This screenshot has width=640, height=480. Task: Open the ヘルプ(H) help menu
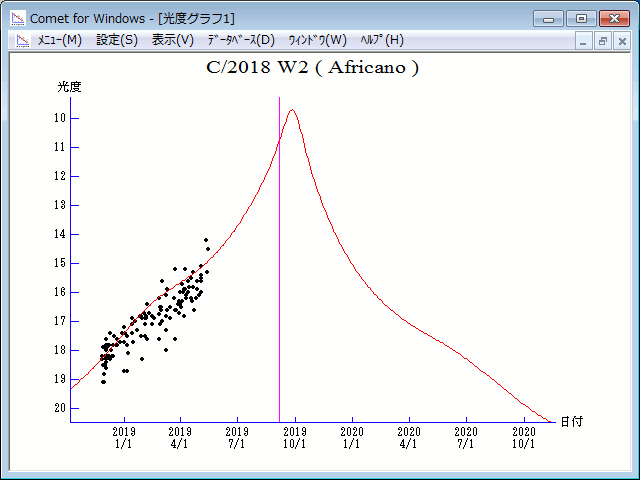tap(380, 40)
